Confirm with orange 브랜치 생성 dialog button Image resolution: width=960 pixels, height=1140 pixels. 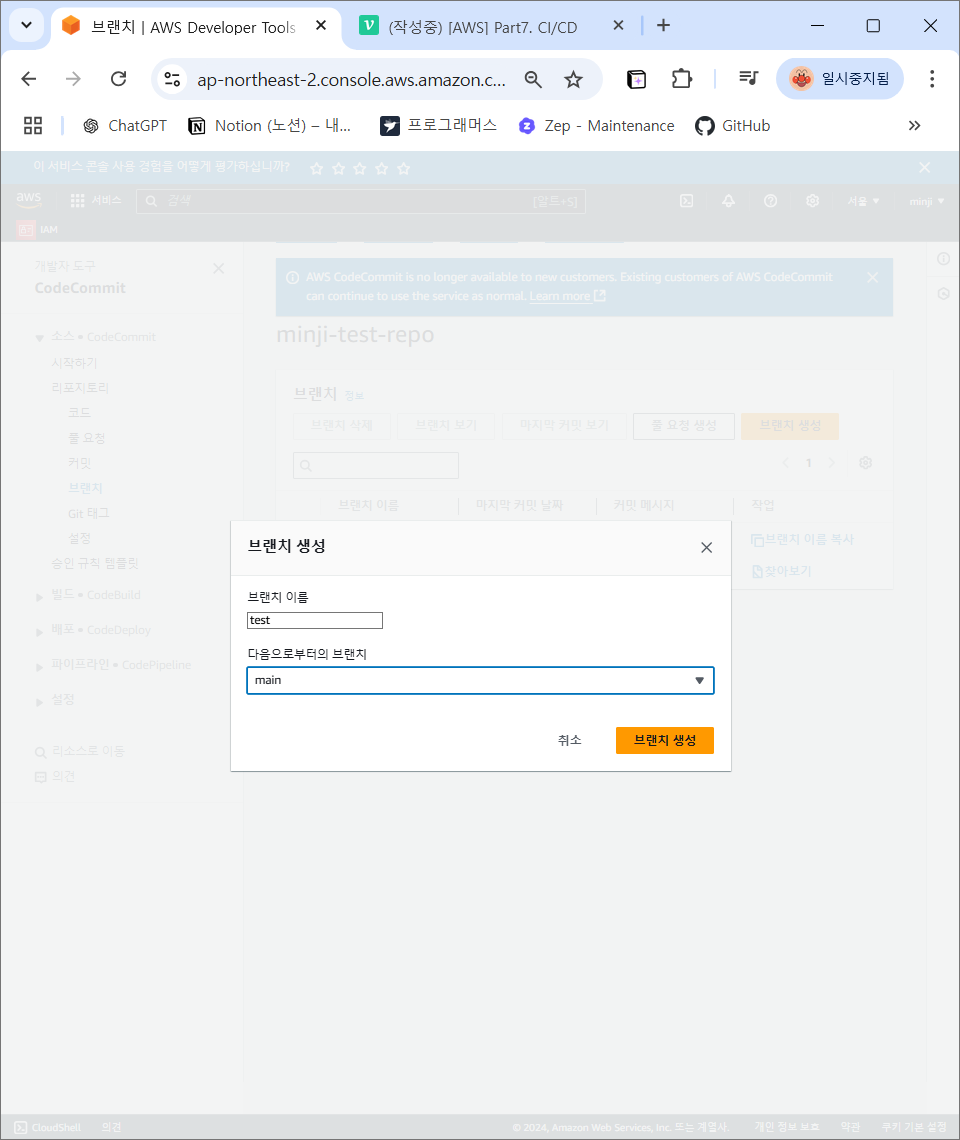pos(665,740)
